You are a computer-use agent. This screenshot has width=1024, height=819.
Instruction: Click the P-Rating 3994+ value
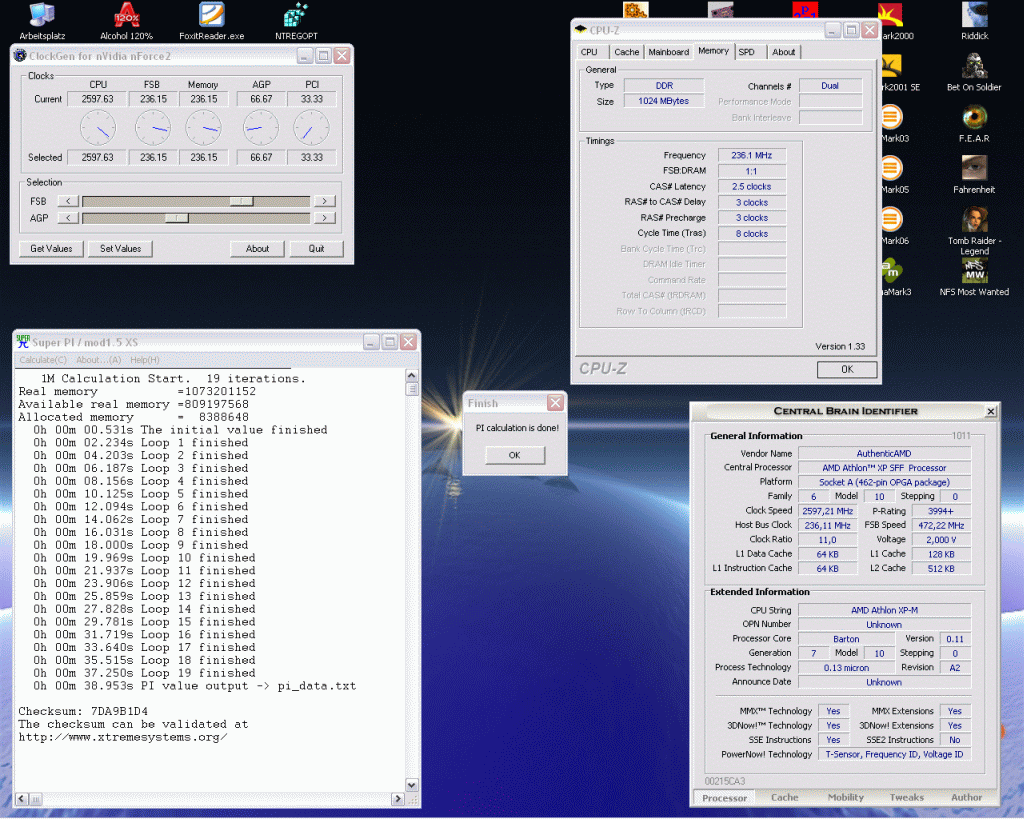tap(940, 511)
